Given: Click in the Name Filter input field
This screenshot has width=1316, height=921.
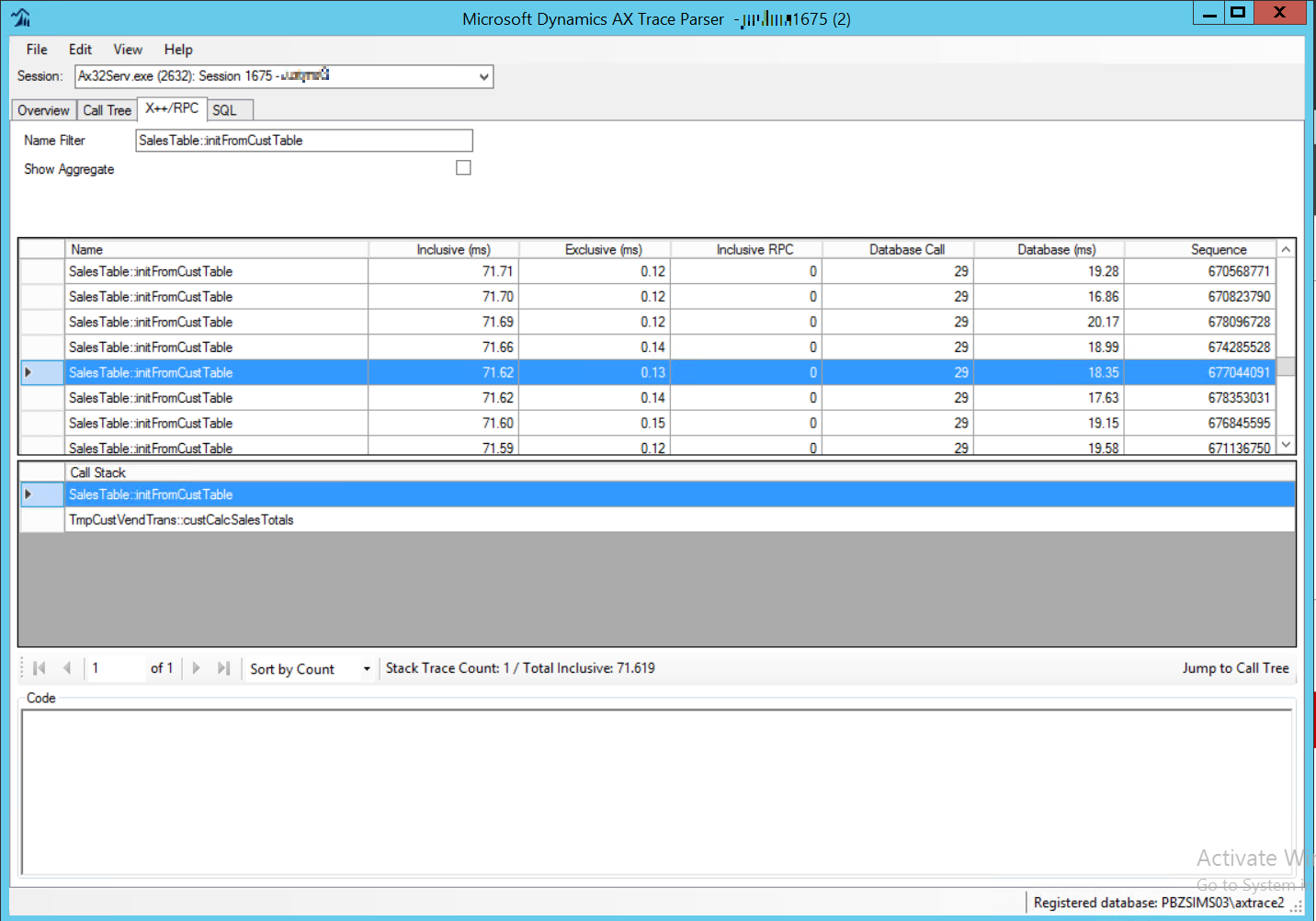Looking at the screenshot, I should click(304, 141).
